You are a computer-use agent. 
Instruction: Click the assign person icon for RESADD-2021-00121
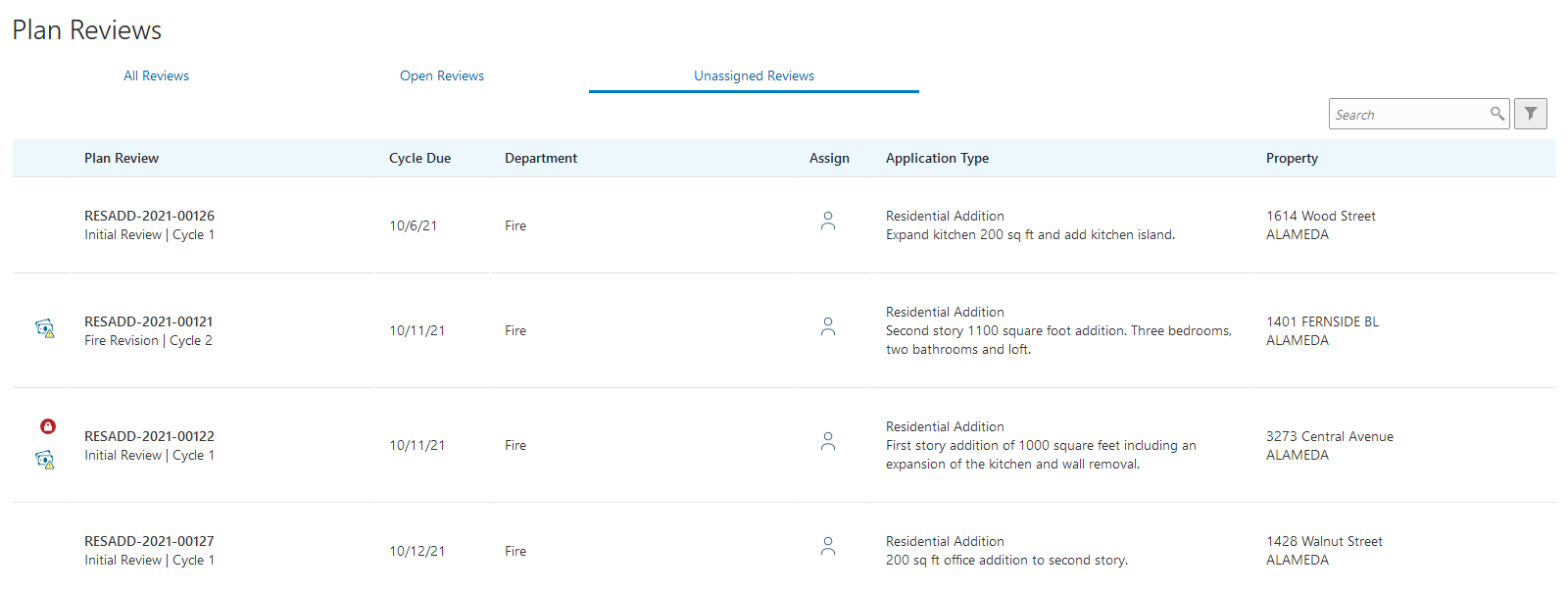[x=828, y=326]
